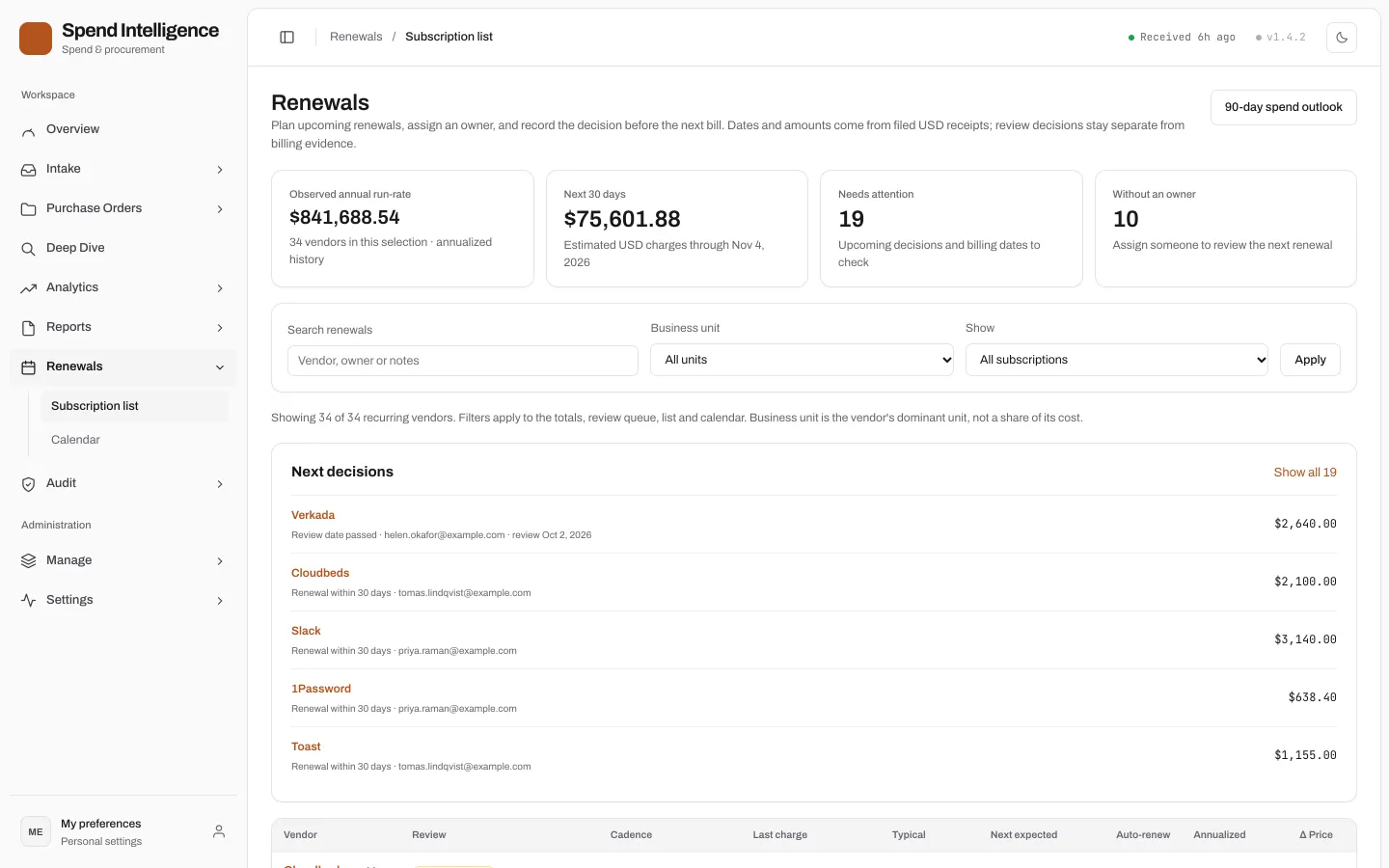Expand the Analytics chevron

pyautogui.click(x=220, y=288)
